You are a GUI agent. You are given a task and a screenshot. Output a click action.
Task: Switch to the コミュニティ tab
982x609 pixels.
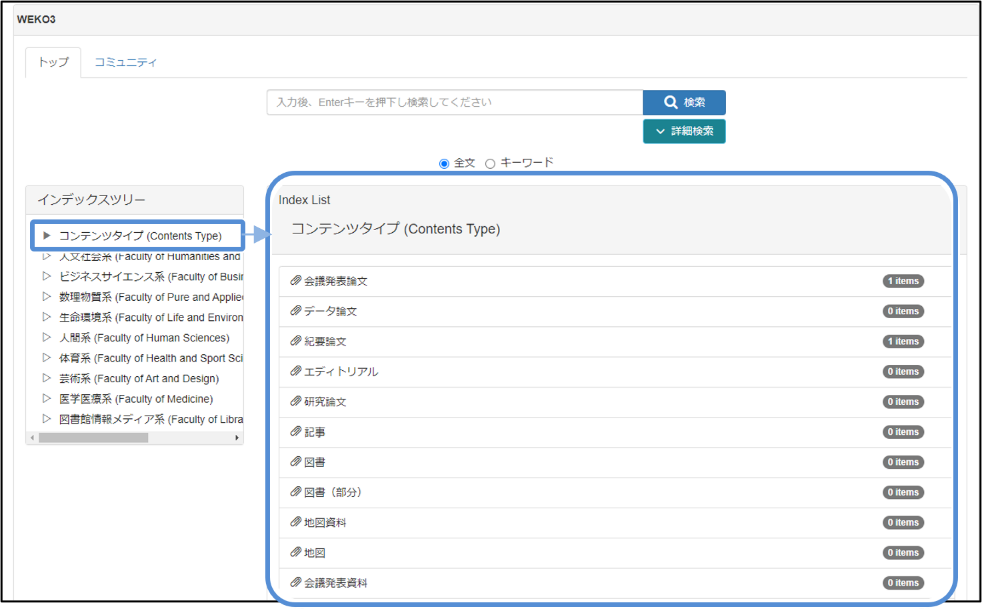(126, 62)
